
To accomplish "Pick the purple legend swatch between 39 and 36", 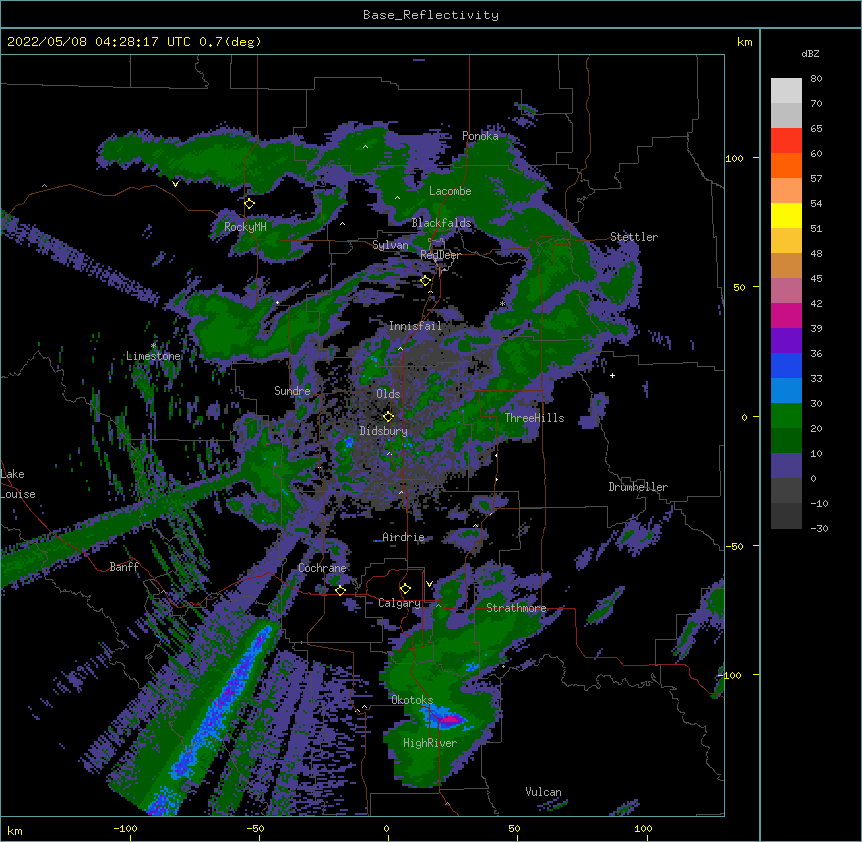I will pyautogui.click(x=786, y=341).
